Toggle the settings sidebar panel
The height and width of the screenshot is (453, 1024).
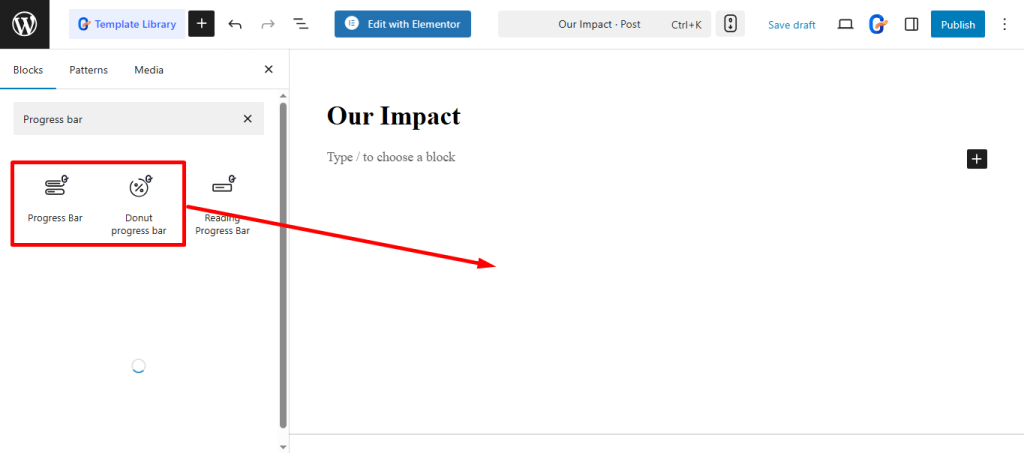pos(911,24)
